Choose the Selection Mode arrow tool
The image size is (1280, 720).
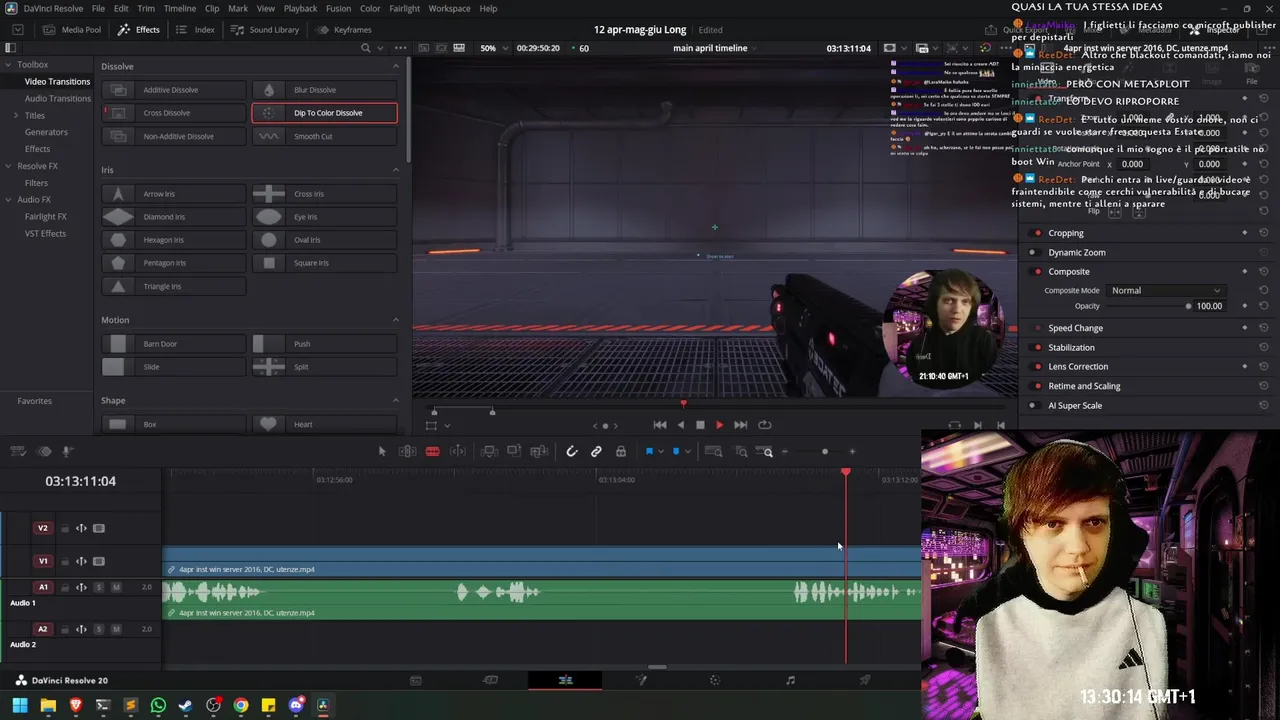coord(382,452)
